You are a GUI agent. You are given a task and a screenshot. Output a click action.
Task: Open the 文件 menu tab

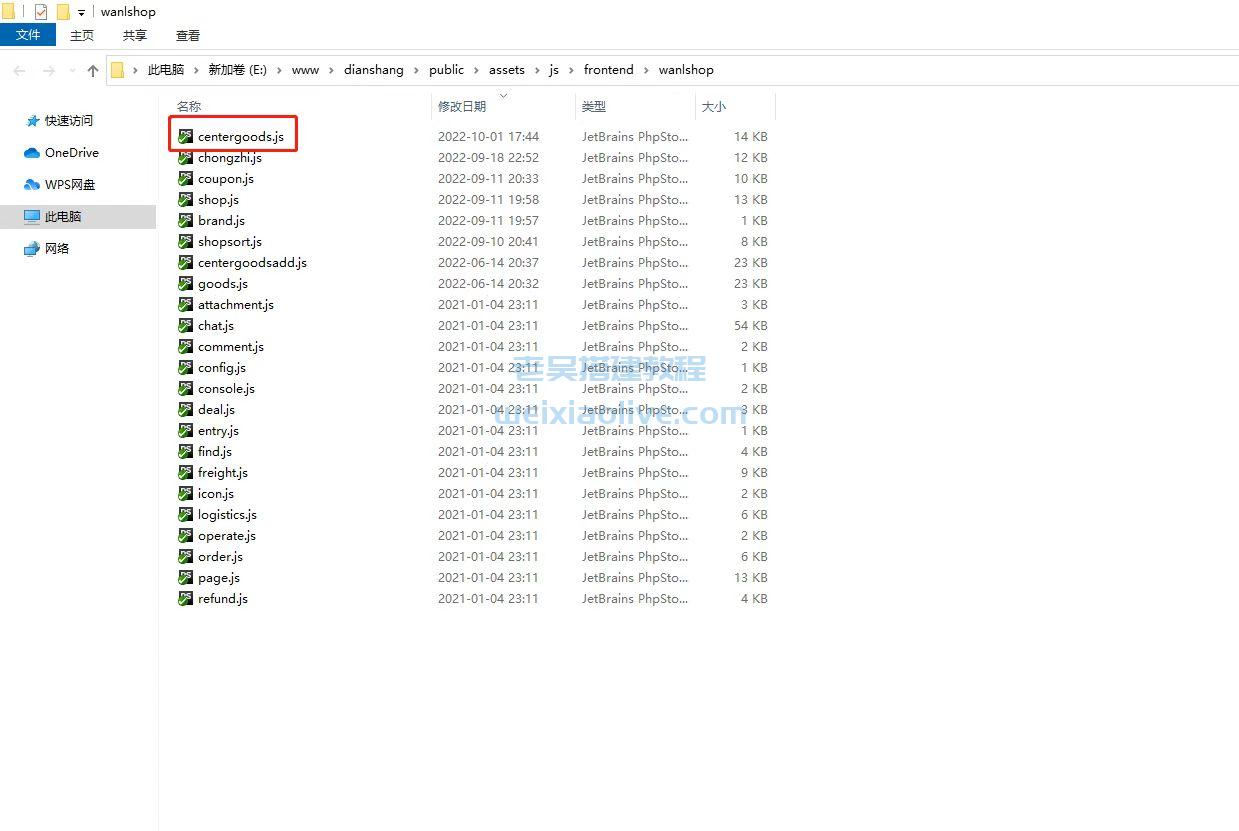(x=28, y=35)
